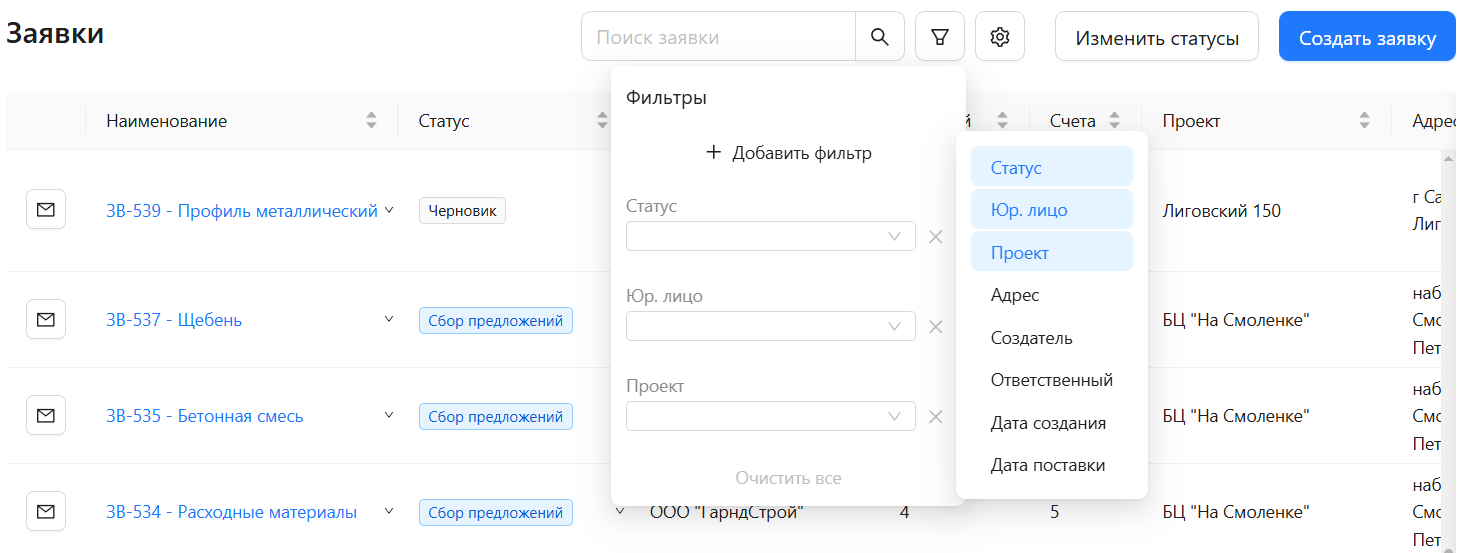Click envelope icon for ЗВ-534 row
The height and width of the screenshot is (553, 1466).
[46, 512]
